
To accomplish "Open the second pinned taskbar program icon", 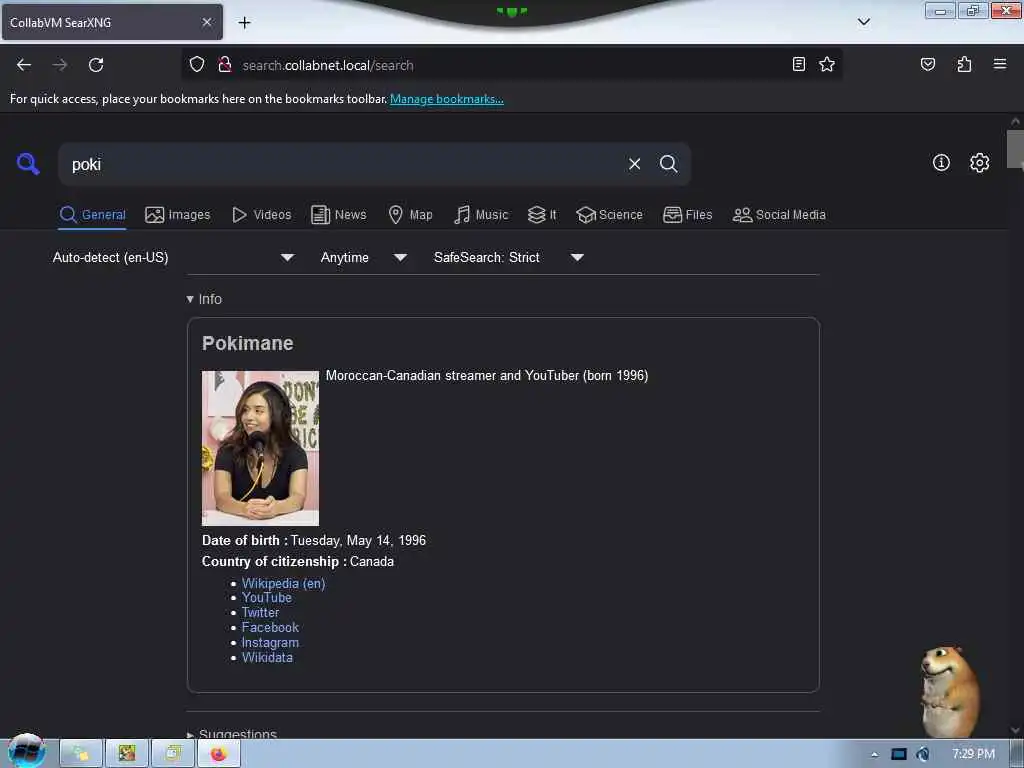I will (127, 754).
